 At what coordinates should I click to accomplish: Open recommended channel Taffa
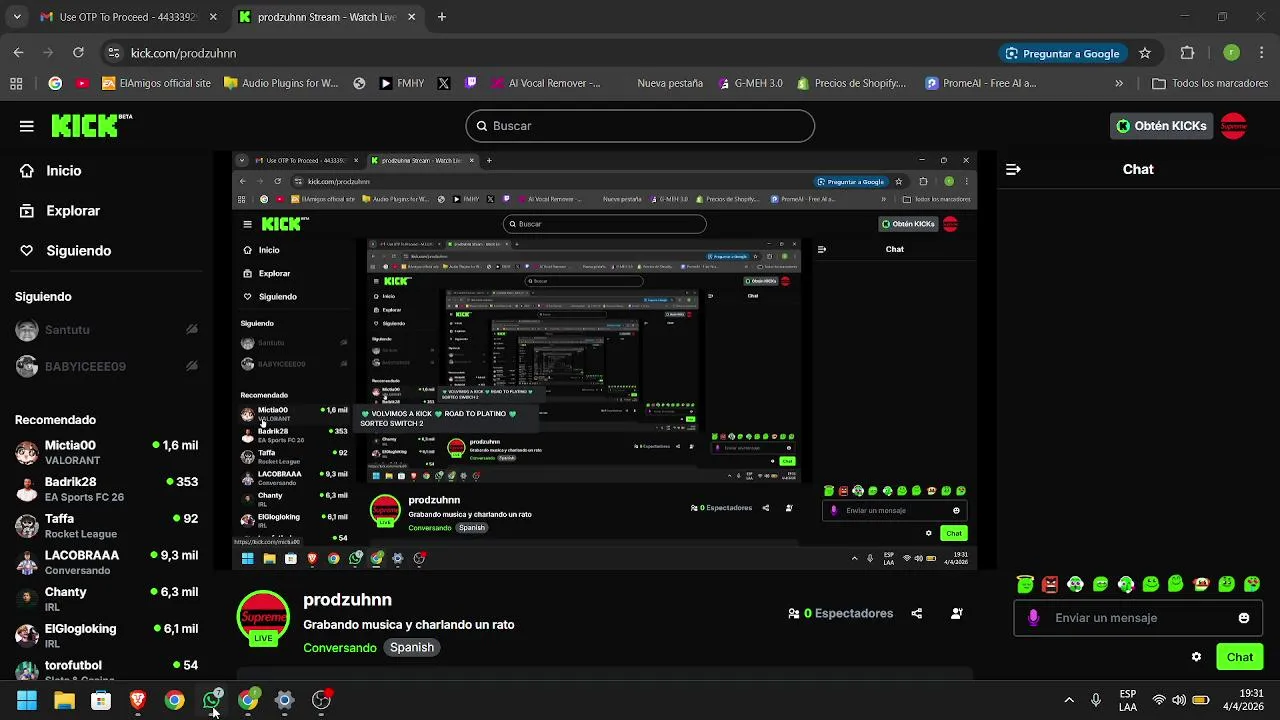point(106,526)
